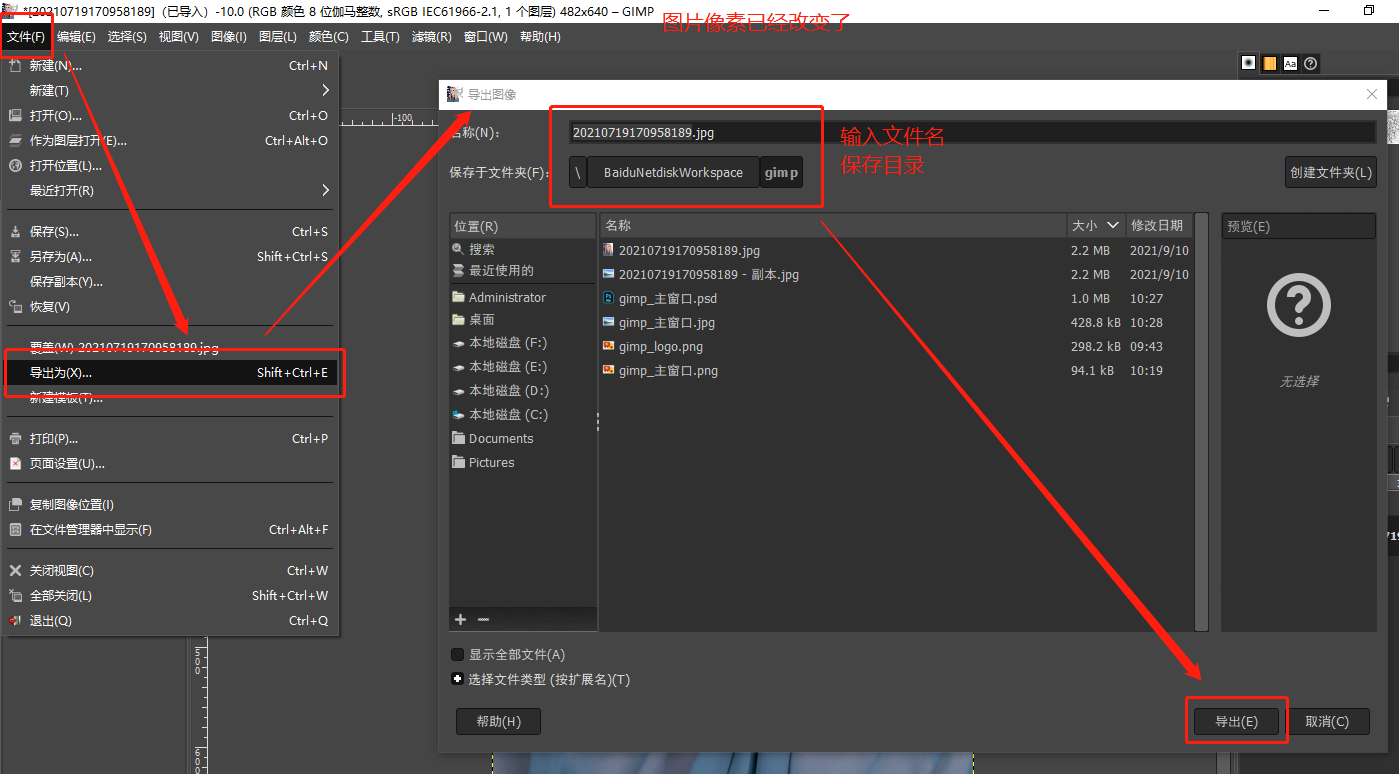Open the 颜色(C) menu

point(329,37)
